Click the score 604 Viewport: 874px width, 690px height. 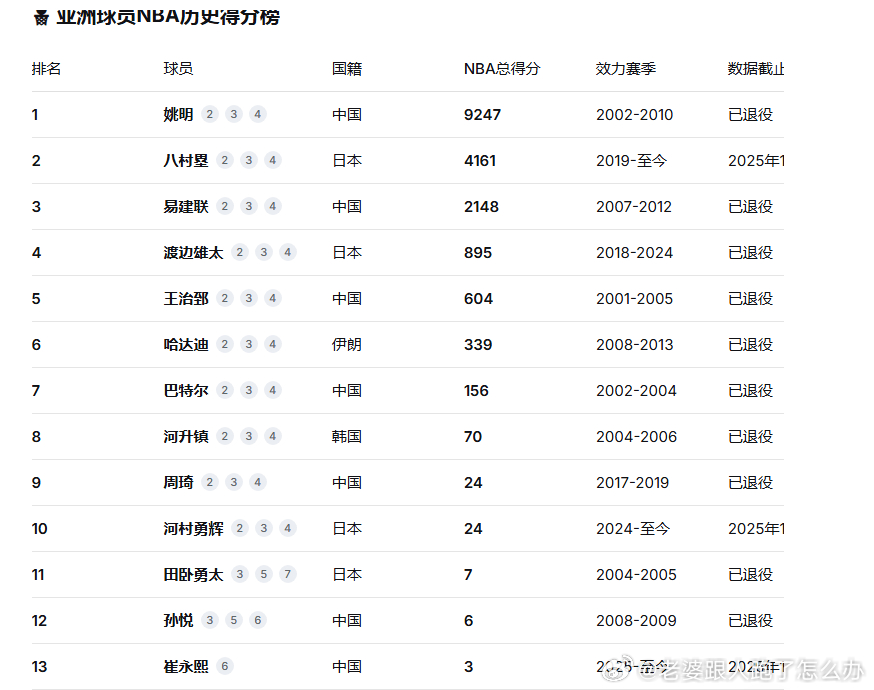(x=478, y=298)
